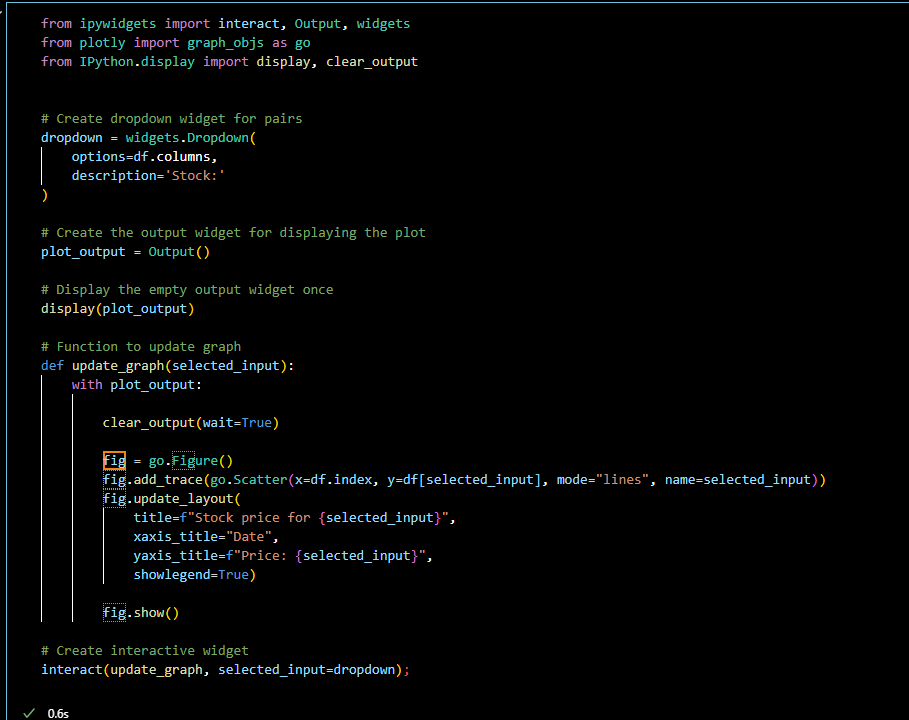Click 'Figure' in the go.Figure() call

point(195,461)
